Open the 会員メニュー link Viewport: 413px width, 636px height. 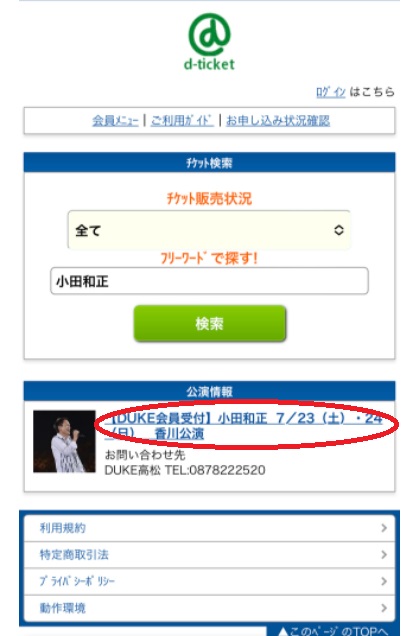(x=115, y=120)
